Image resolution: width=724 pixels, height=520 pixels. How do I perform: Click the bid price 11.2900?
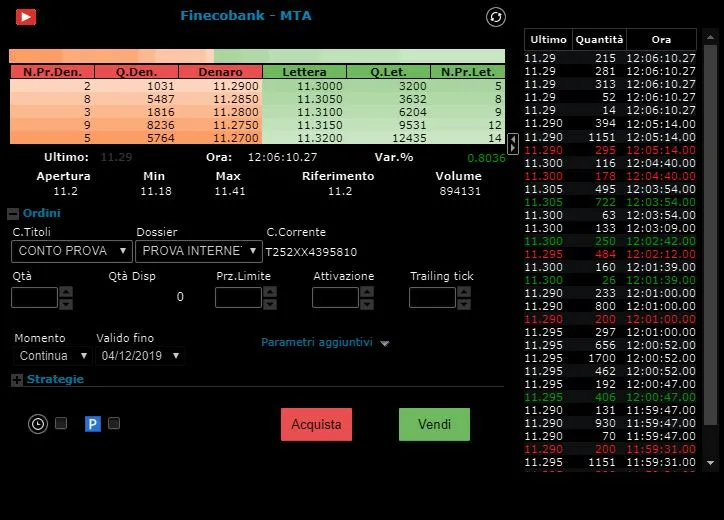click(x=236, y=86)
